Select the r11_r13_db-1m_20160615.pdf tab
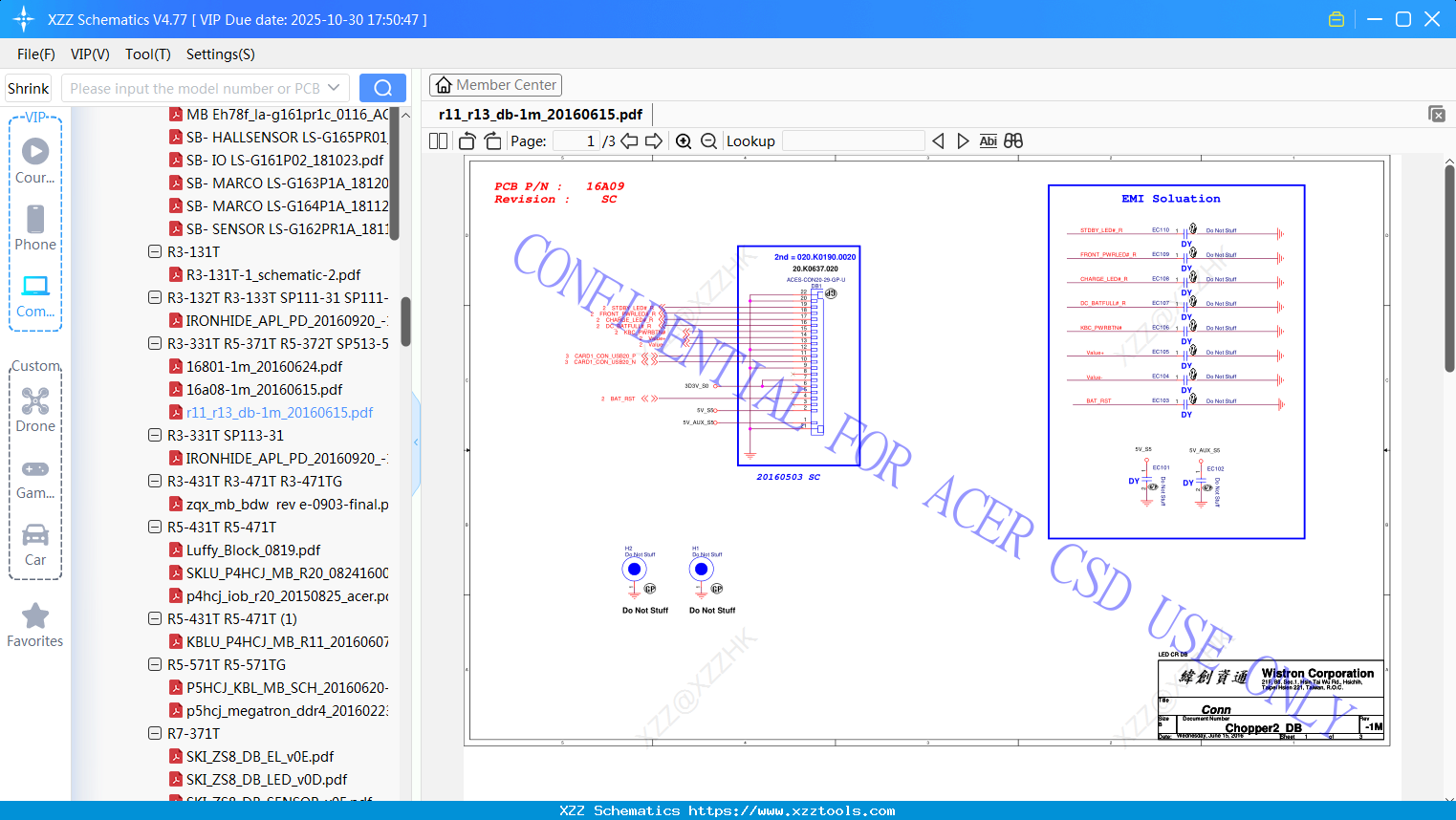The width and height of the screenshot is (1456, 820). pyautogui.click(x=540, y=115)
